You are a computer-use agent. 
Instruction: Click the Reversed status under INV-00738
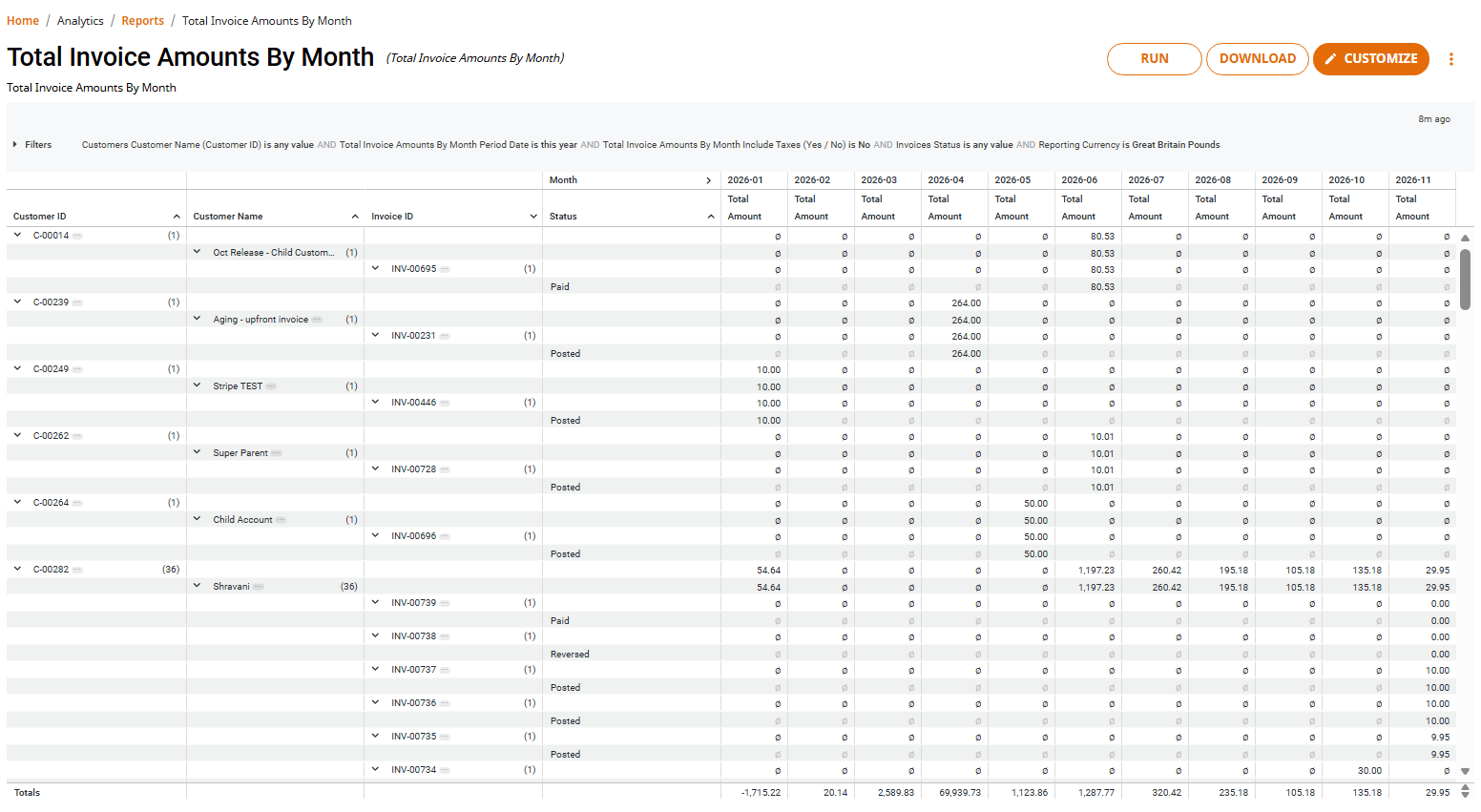point(570,655)
